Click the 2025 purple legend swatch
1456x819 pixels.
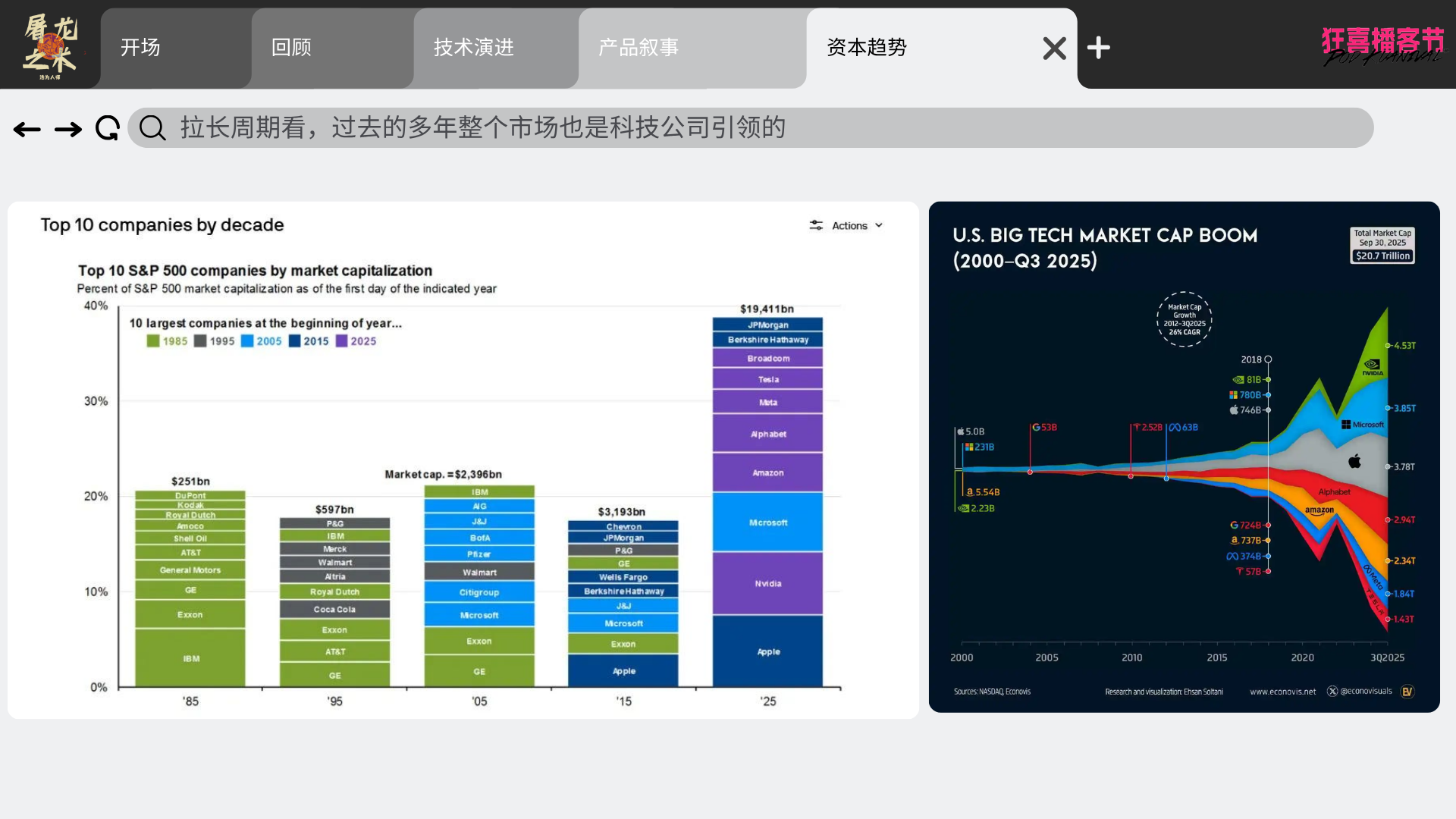point(341,341)
